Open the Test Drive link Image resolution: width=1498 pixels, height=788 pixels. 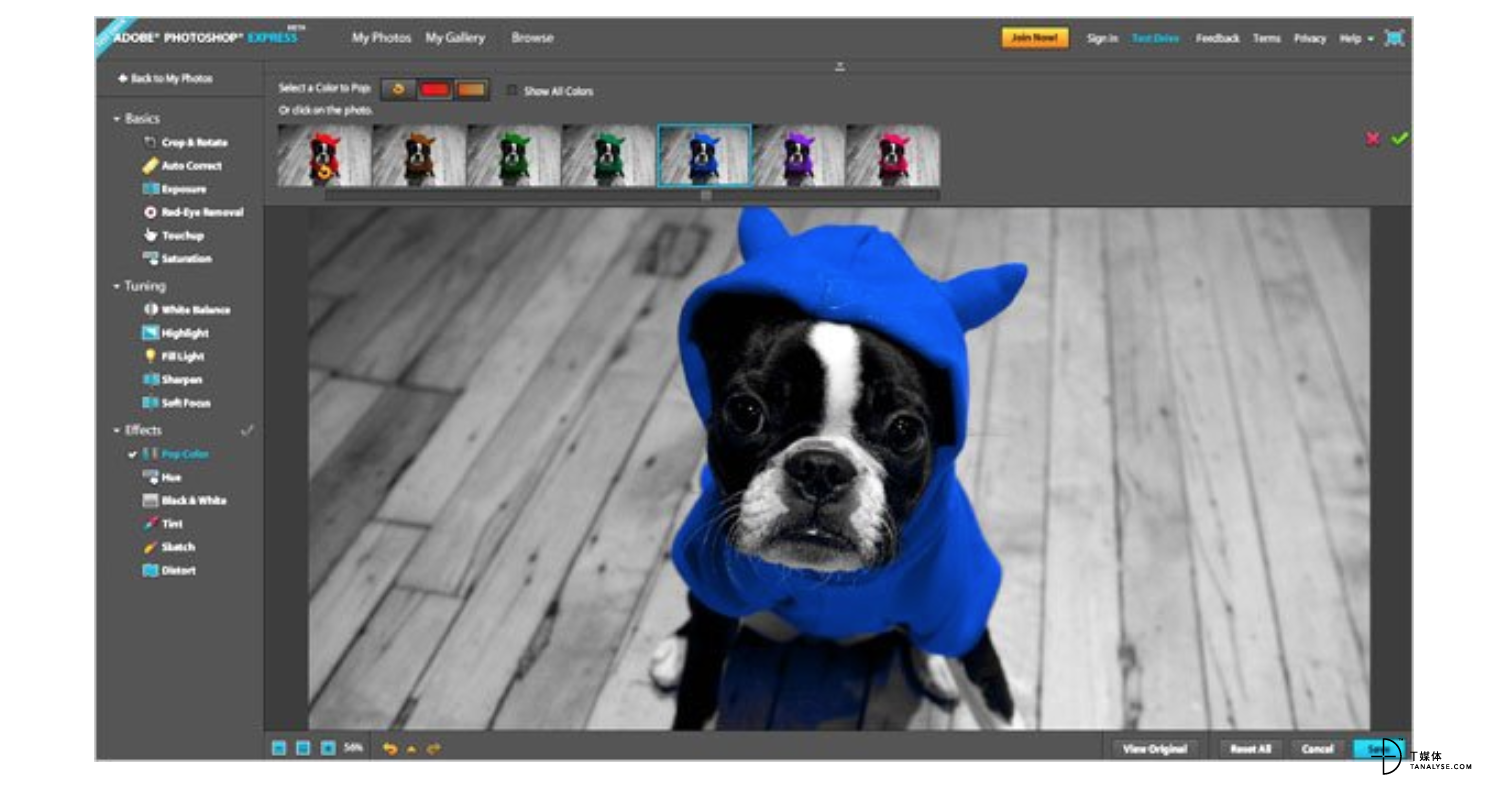pos(1155,38)
